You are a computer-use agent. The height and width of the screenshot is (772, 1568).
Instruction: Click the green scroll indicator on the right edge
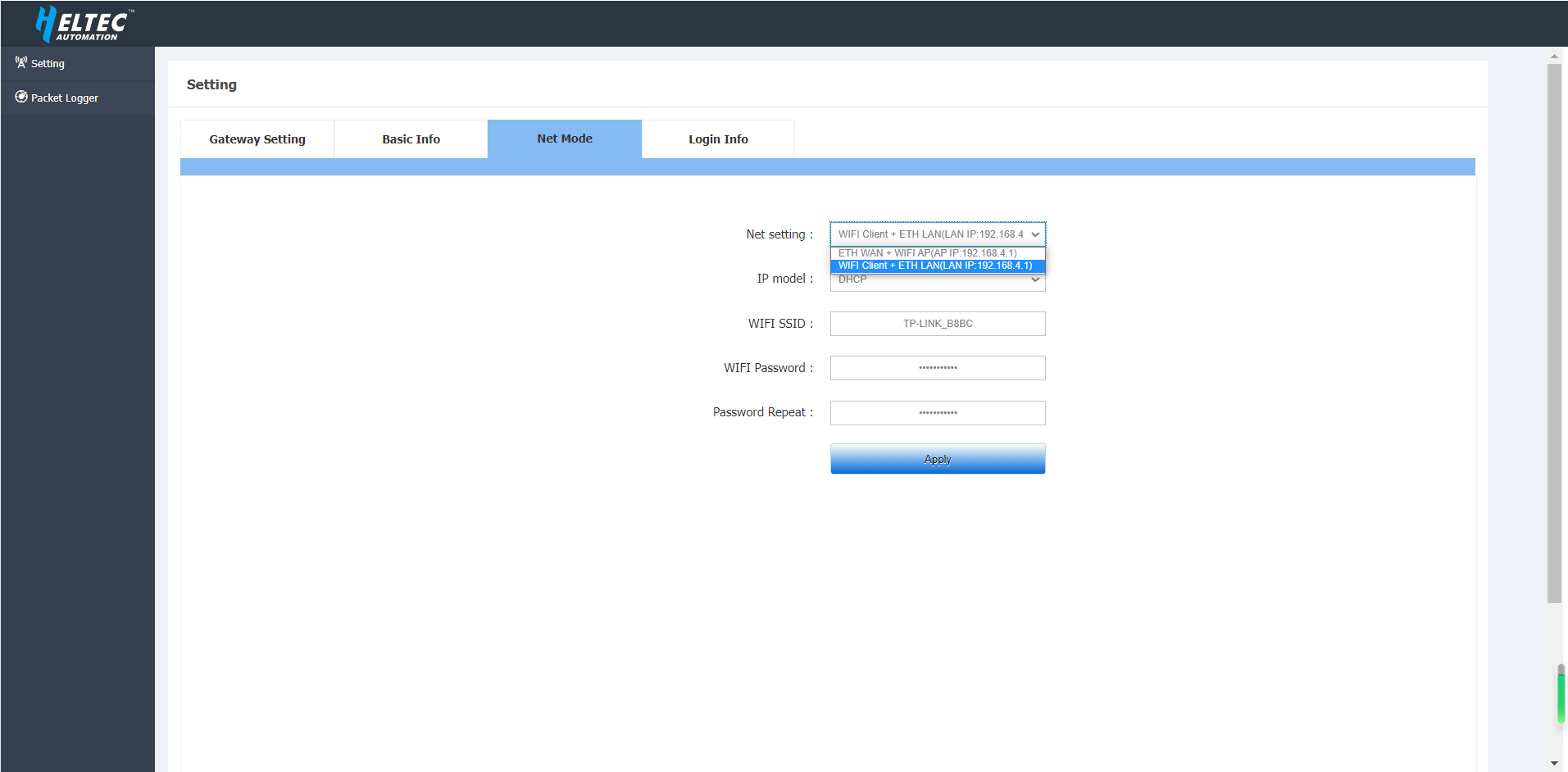[1561, 695]
